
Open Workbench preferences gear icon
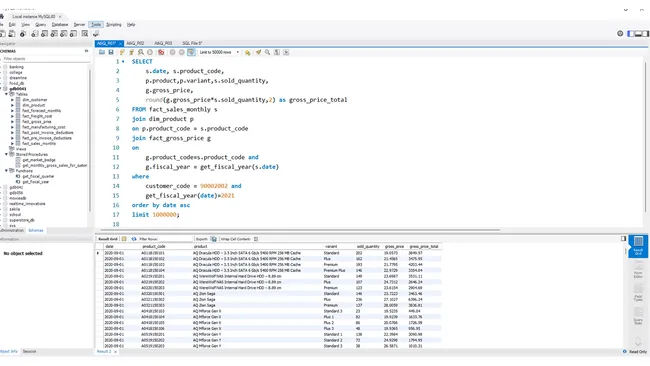click(620, 34)
